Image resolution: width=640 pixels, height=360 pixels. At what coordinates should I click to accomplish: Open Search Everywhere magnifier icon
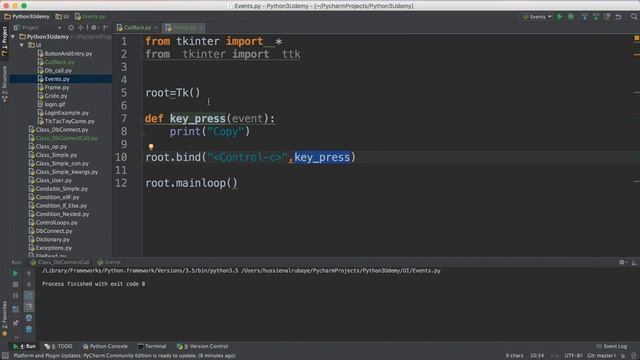[x=634, y=17]
